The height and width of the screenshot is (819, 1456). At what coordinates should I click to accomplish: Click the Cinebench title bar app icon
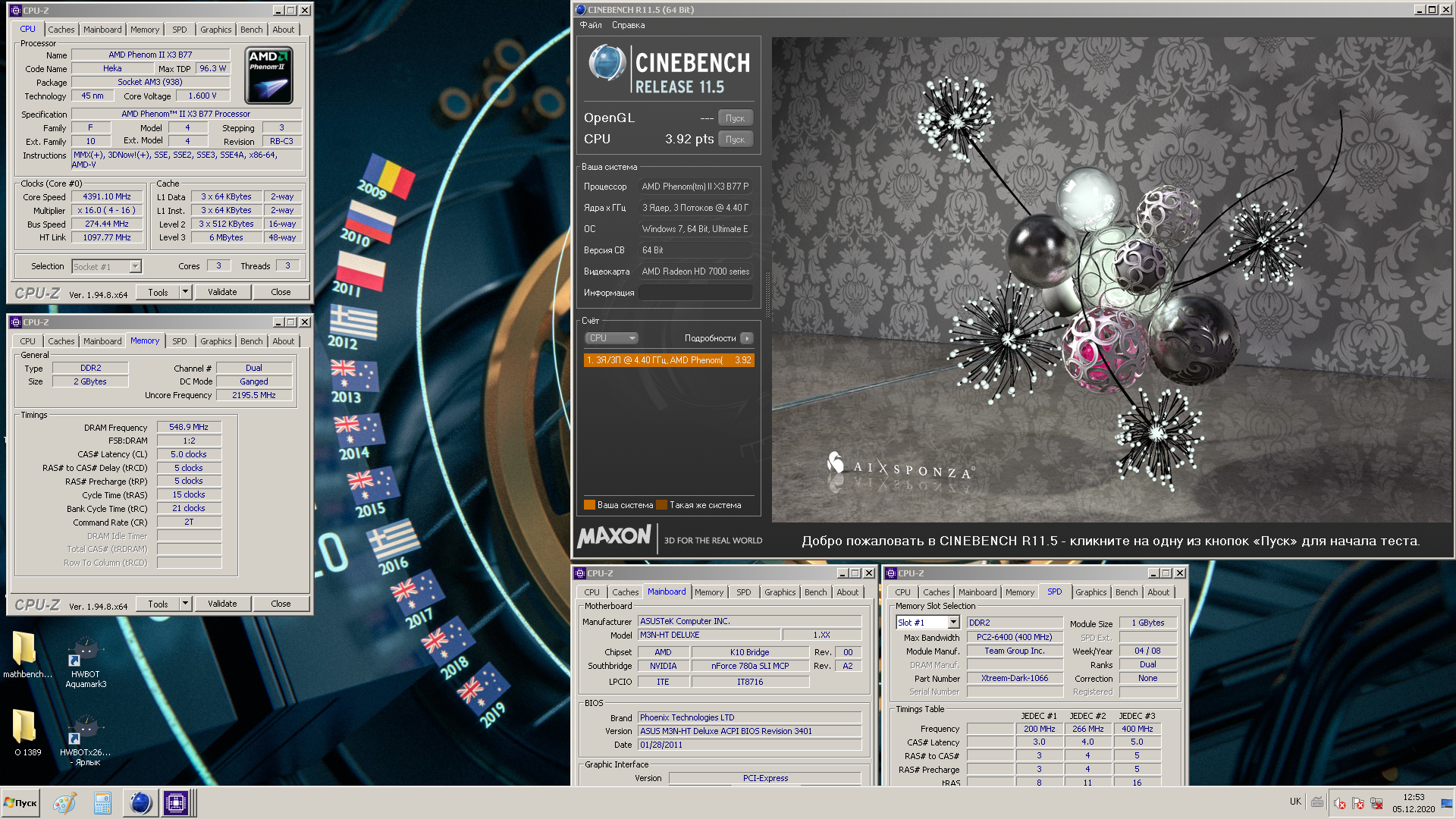581,10
